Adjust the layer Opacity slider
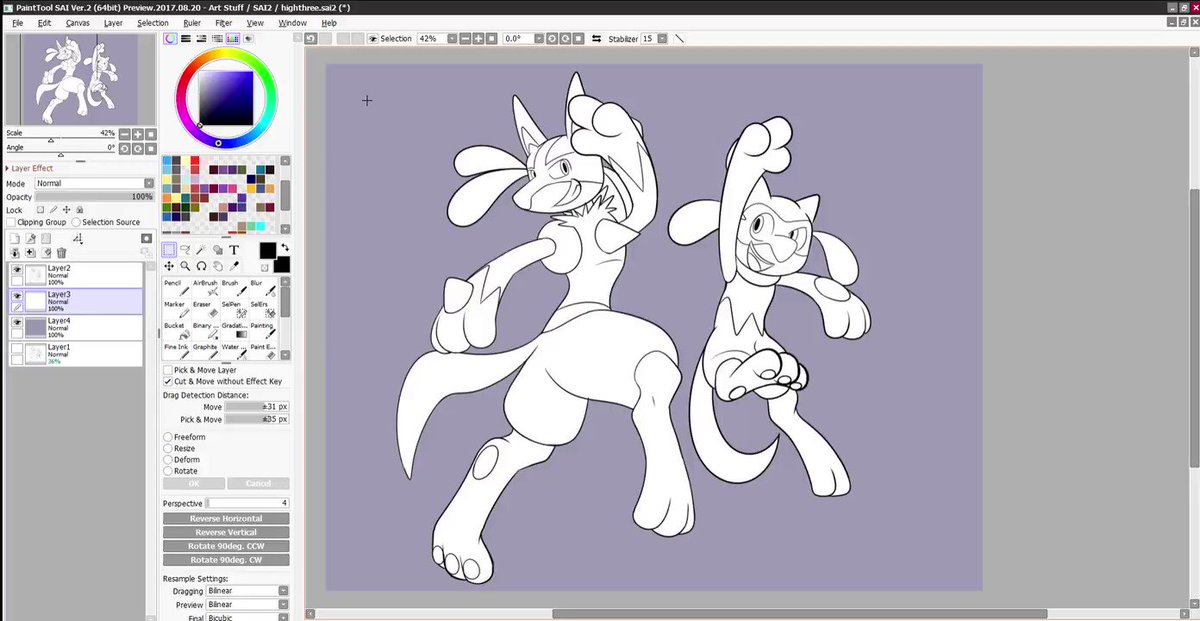This screenshot has width=1200, height=621. 94,197
